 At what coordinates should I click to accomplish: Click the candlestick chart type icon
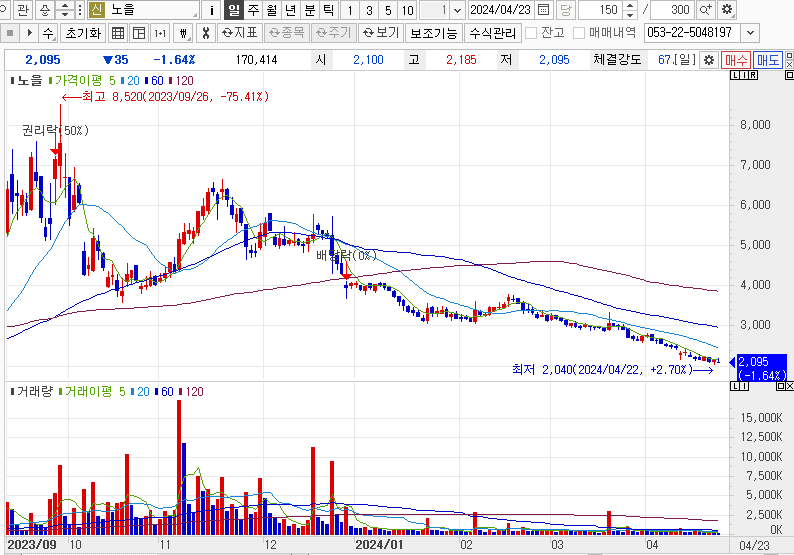(x=183, y=33)
